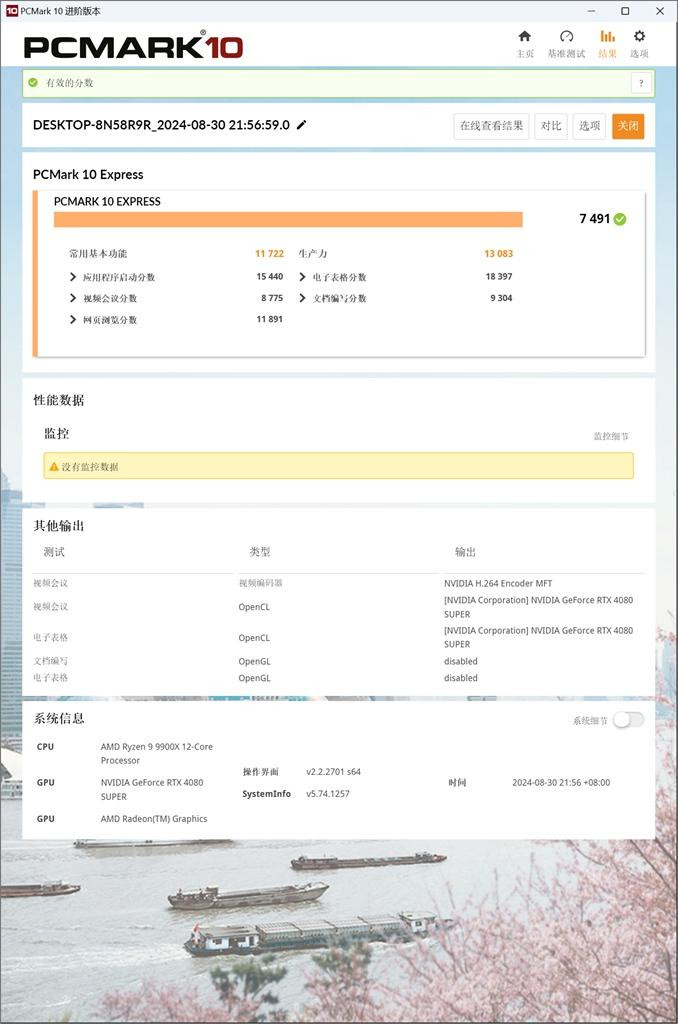Click the value 18 397
Screen dimensions: 678x1024
coord(499,276)
